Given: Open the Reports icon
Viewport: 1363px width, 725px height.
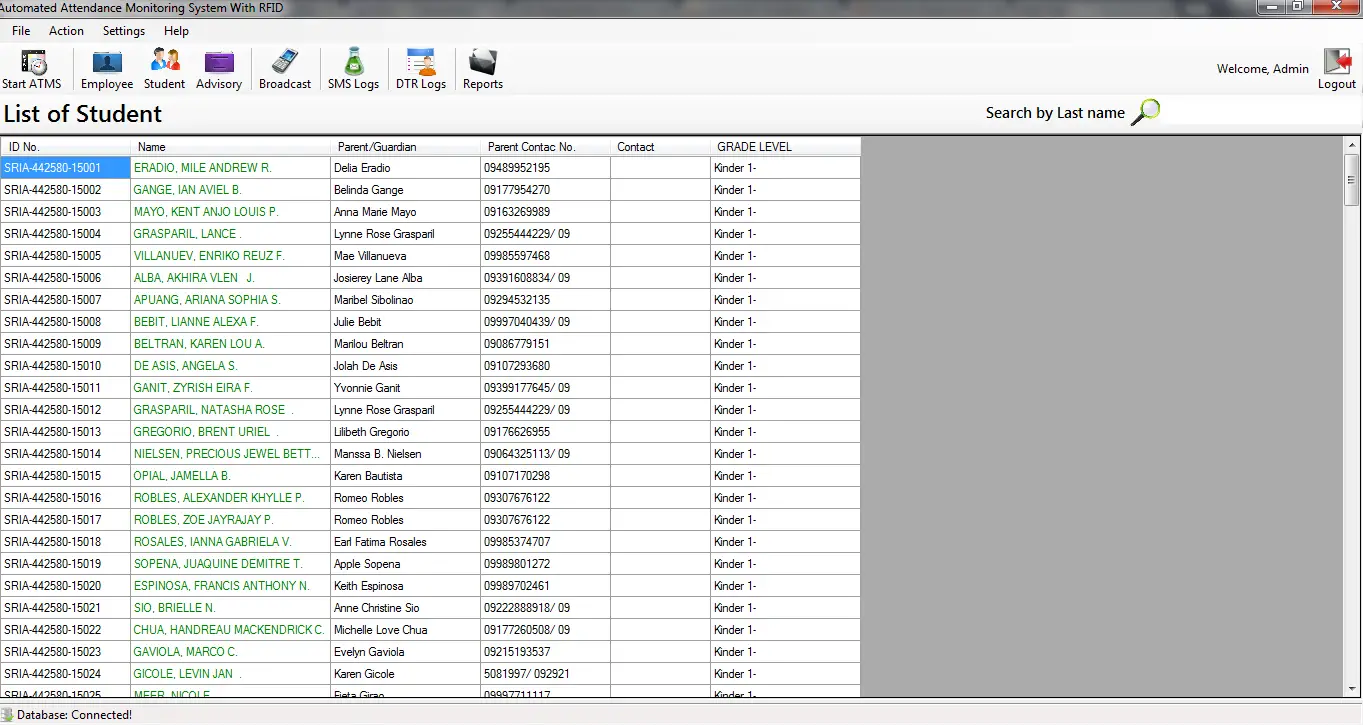Looking at the screenshot, I should 482,66.
